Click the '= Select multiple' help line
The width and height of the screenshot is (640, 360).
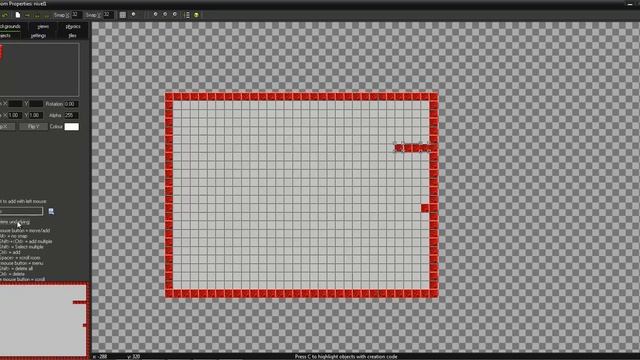pyautogui.click(x=22, y=247)
